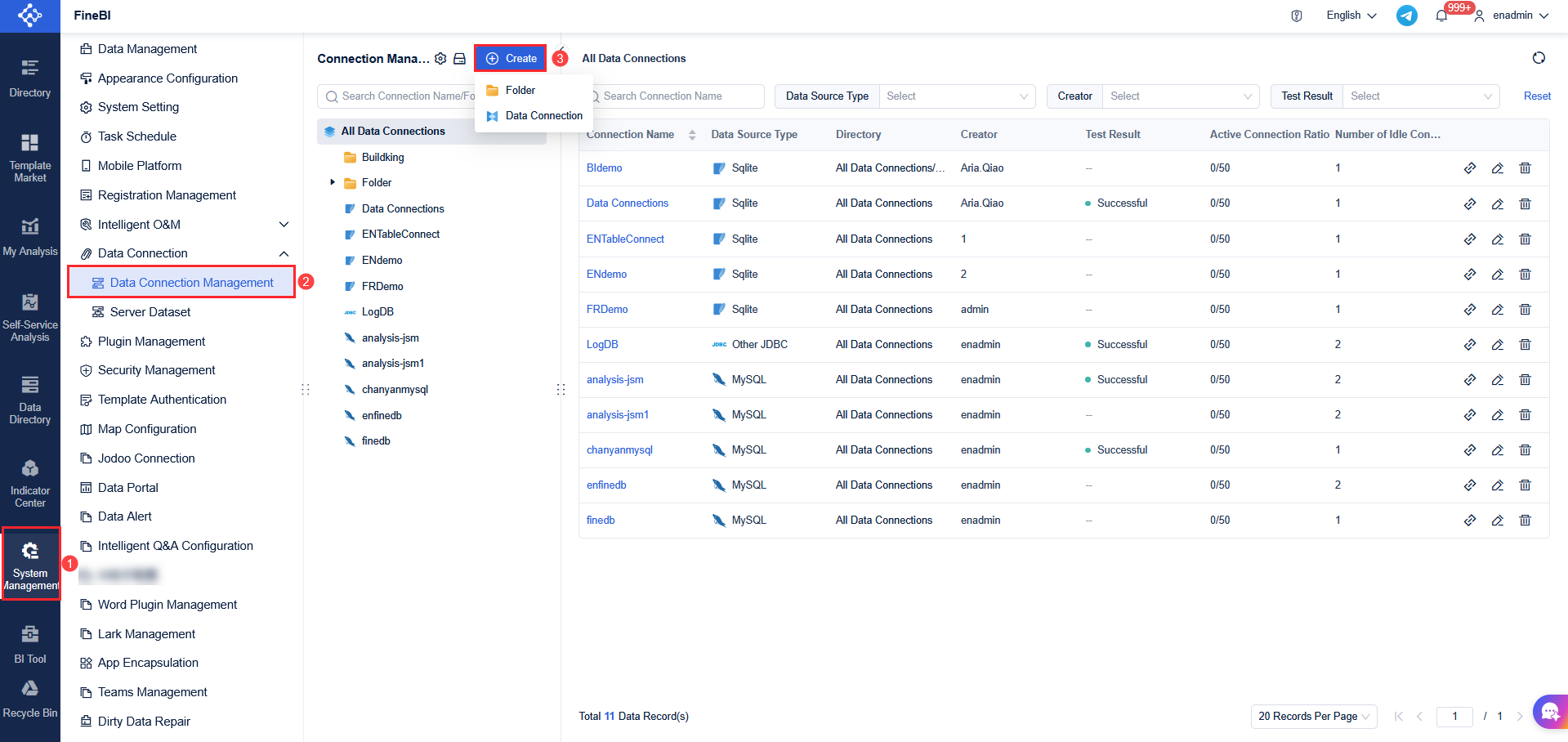Open the Test Result select dropdown
The height and width of the screenshot is (742, 1568).
coord(1421,96)
